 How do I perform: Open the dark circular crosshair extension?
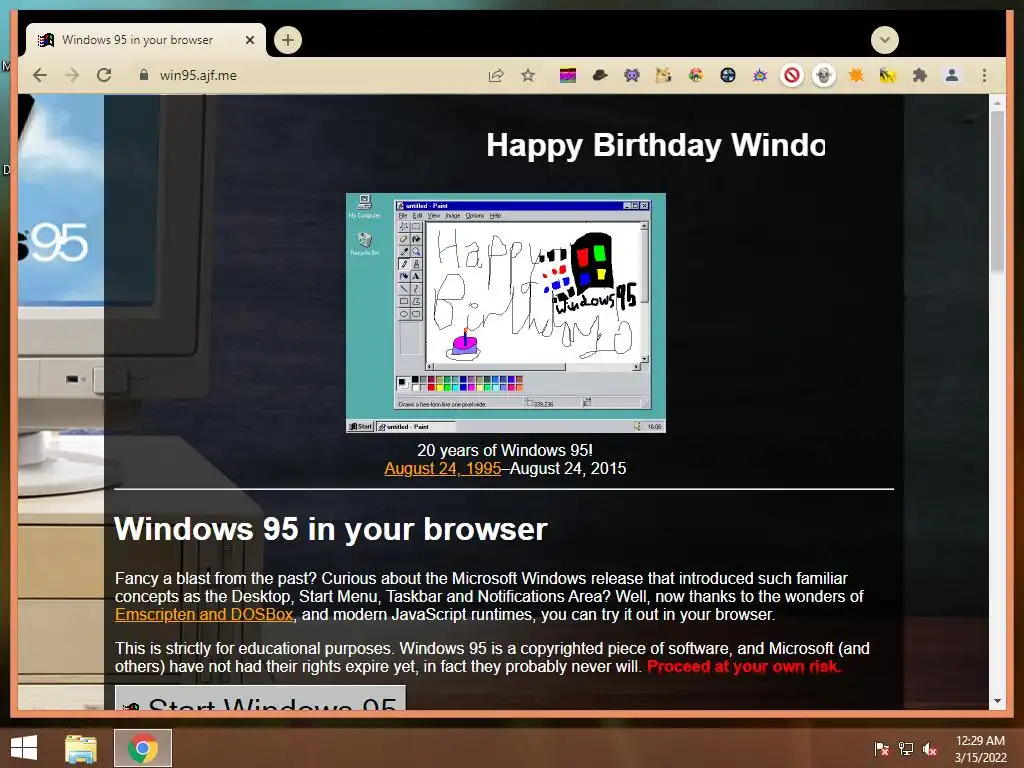pyautogui.click(x=728, y=76)
